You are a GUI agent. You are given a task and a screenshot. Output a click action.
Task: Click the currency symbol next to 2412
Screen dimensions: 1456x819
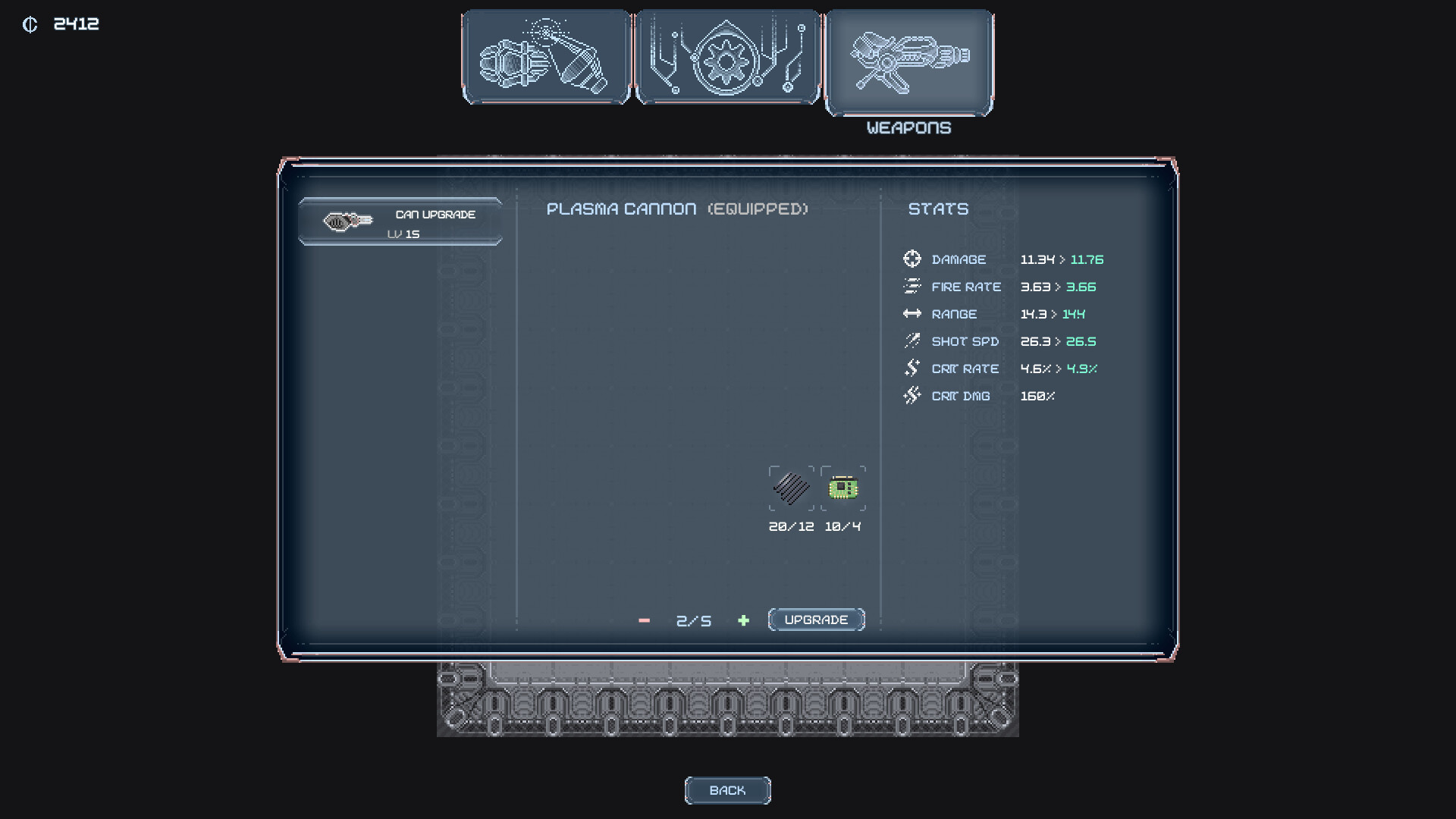click(x=30, y=24)
